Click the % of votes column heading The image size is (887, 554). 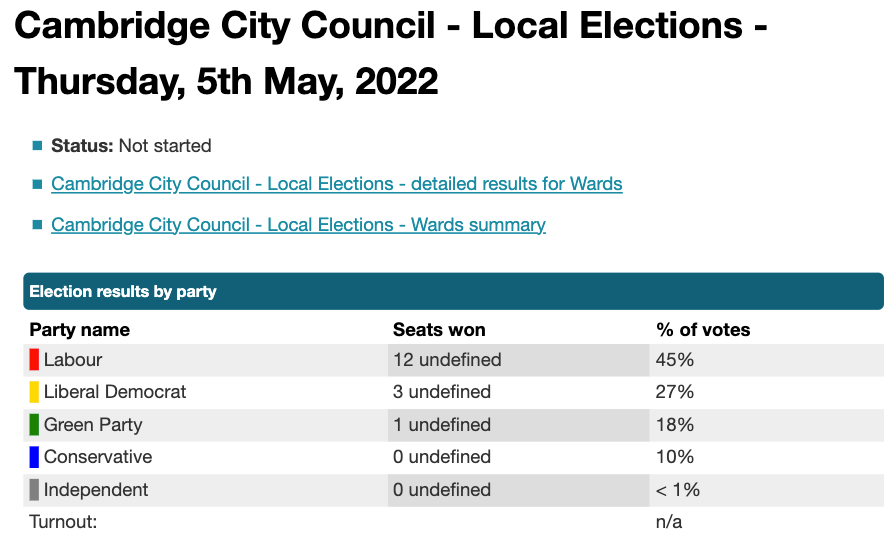click(x=702, y=329)
